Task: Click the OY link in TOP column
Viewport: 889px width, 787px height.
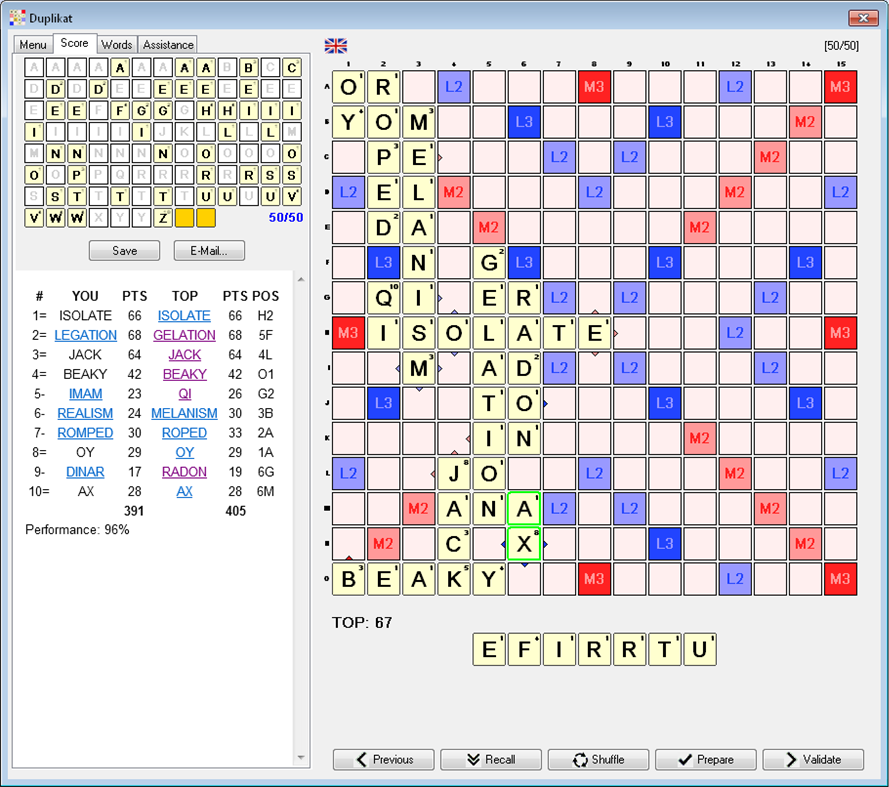Action: coord(184,452)
